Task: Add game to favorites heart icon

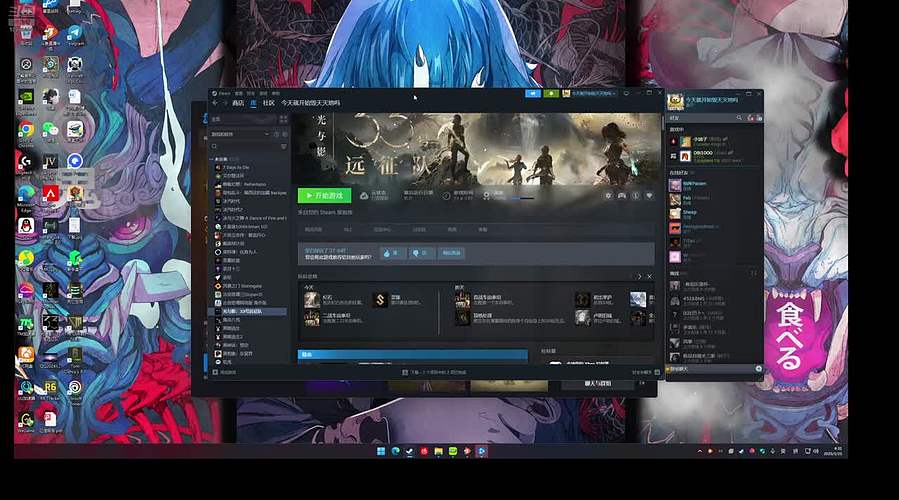Action: tap(649, 196)
